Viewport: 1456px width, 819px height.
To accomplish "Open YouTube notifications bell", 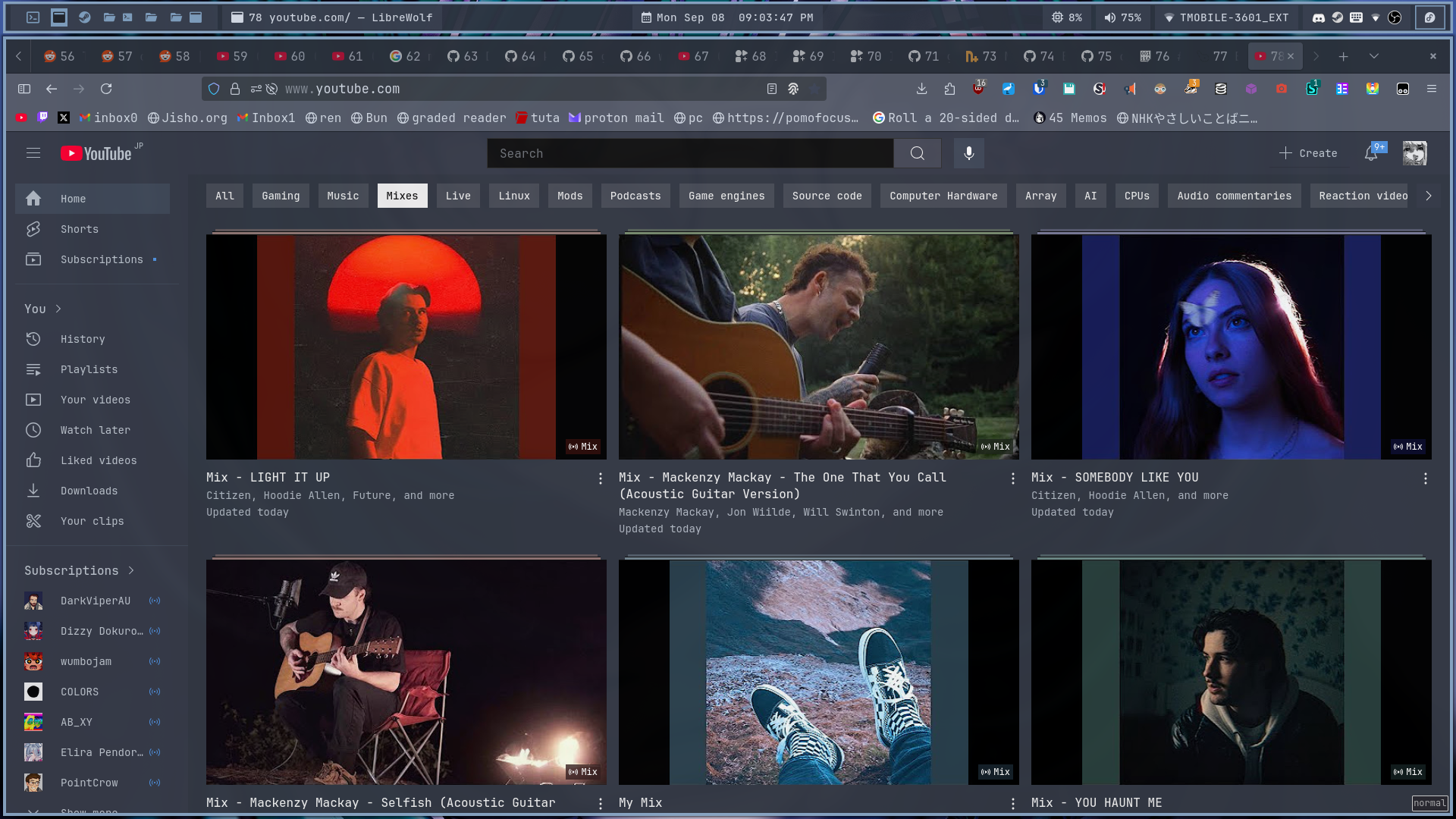I will (1371, 153).
